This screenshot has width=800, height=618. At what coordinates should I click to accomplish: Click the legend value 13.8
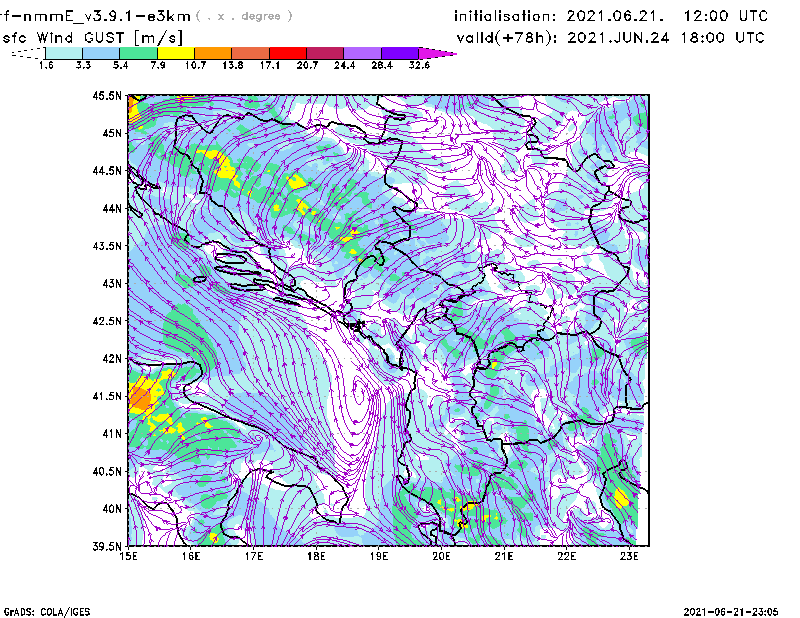233,65
